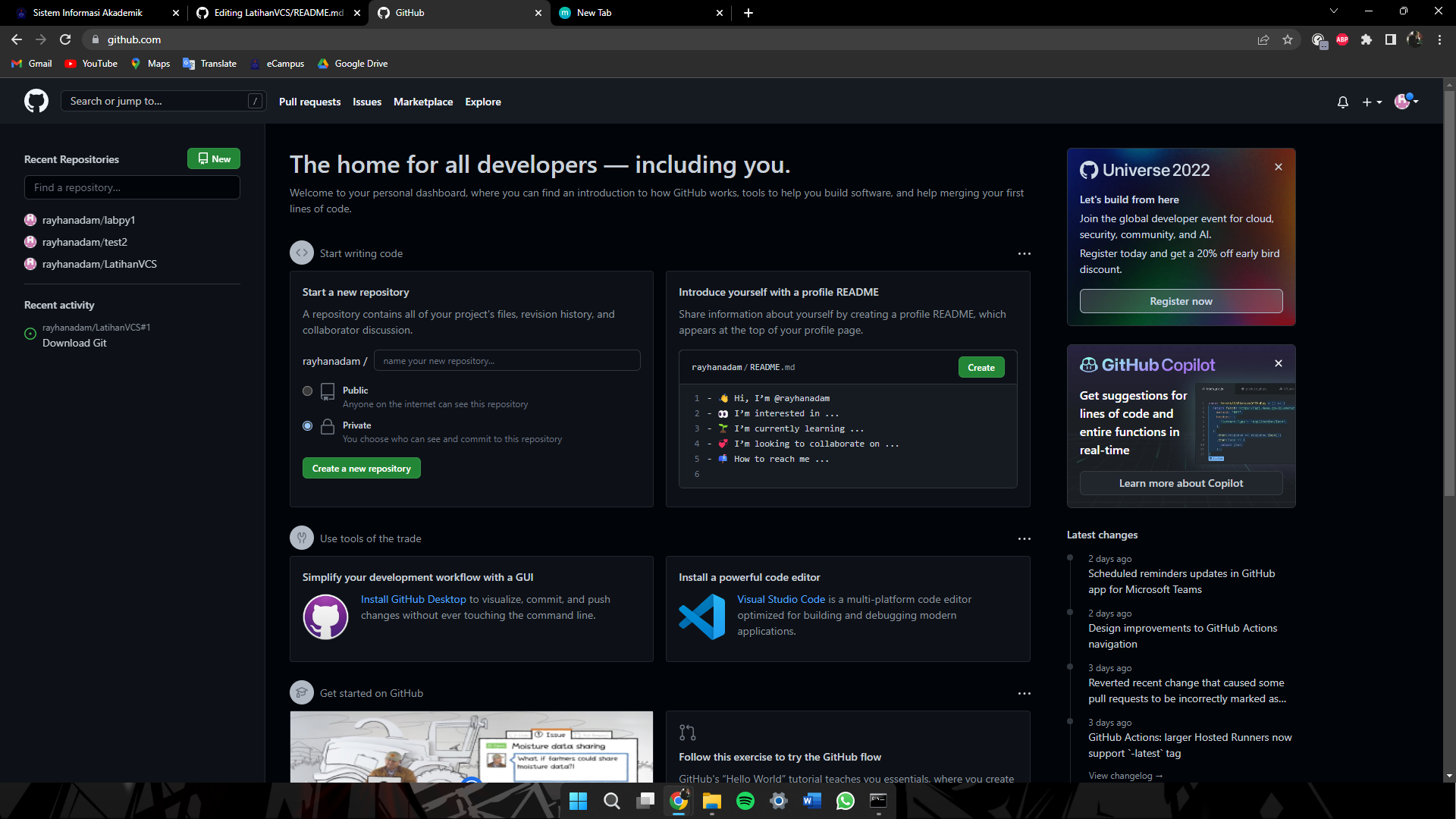This screenshot has width=1456, height=819.
Task: Select the Public repository option
Action: click(307, 391)
